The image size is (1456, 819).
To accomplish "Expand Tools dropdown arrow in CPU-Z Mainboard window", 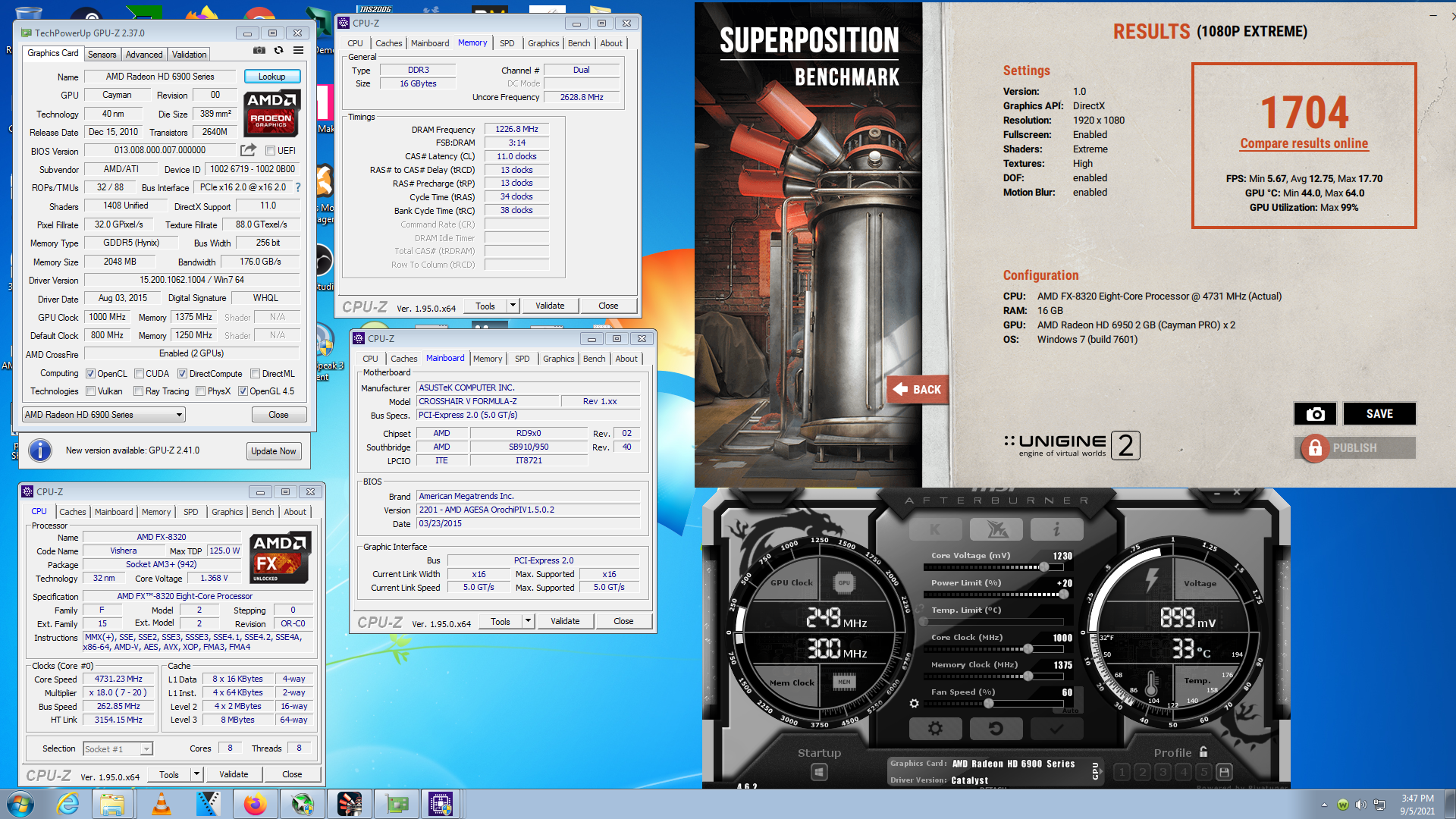I will 528,621.
